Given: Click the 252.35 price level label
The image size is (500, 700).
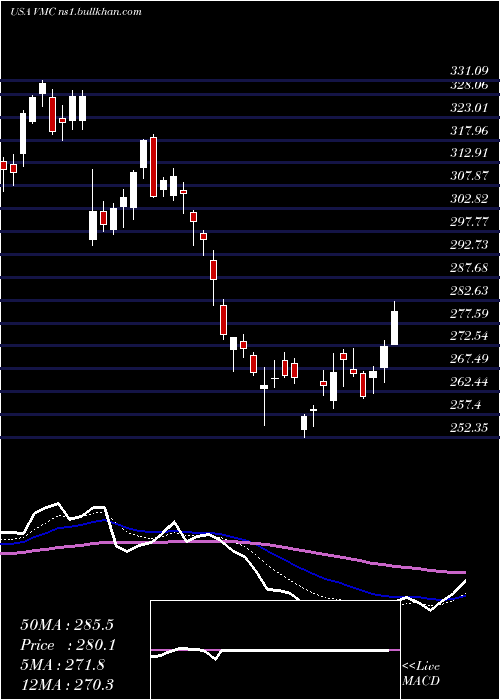Looking at the screenshot, I should (469, 429).
